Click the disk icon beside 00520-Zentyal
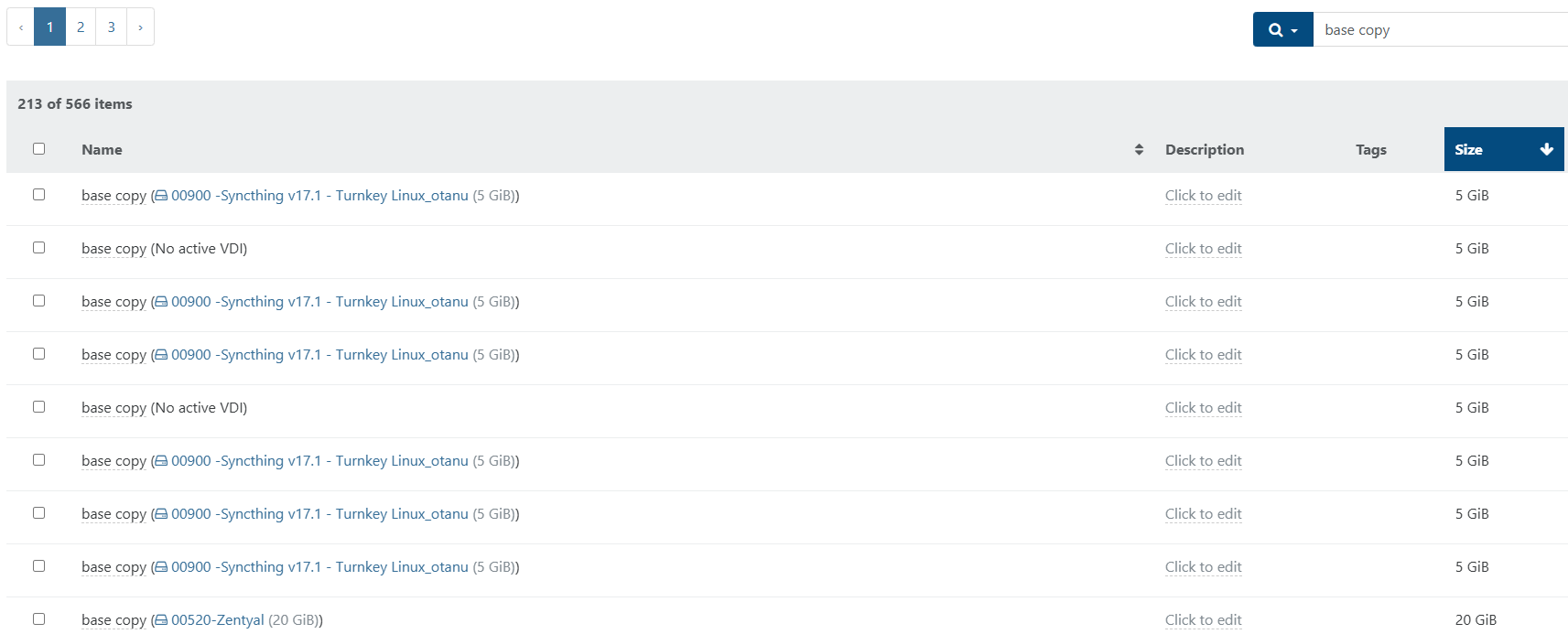 [161, 620]
